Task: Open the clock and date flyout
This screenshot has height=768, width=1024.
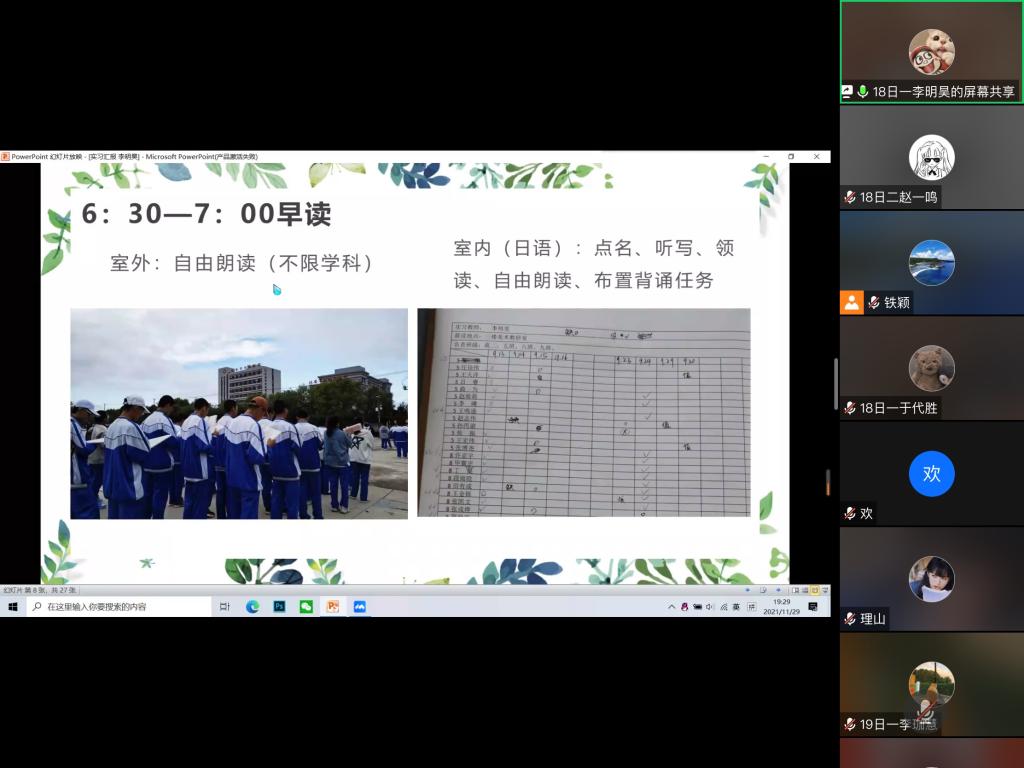Action: [777, 606]
